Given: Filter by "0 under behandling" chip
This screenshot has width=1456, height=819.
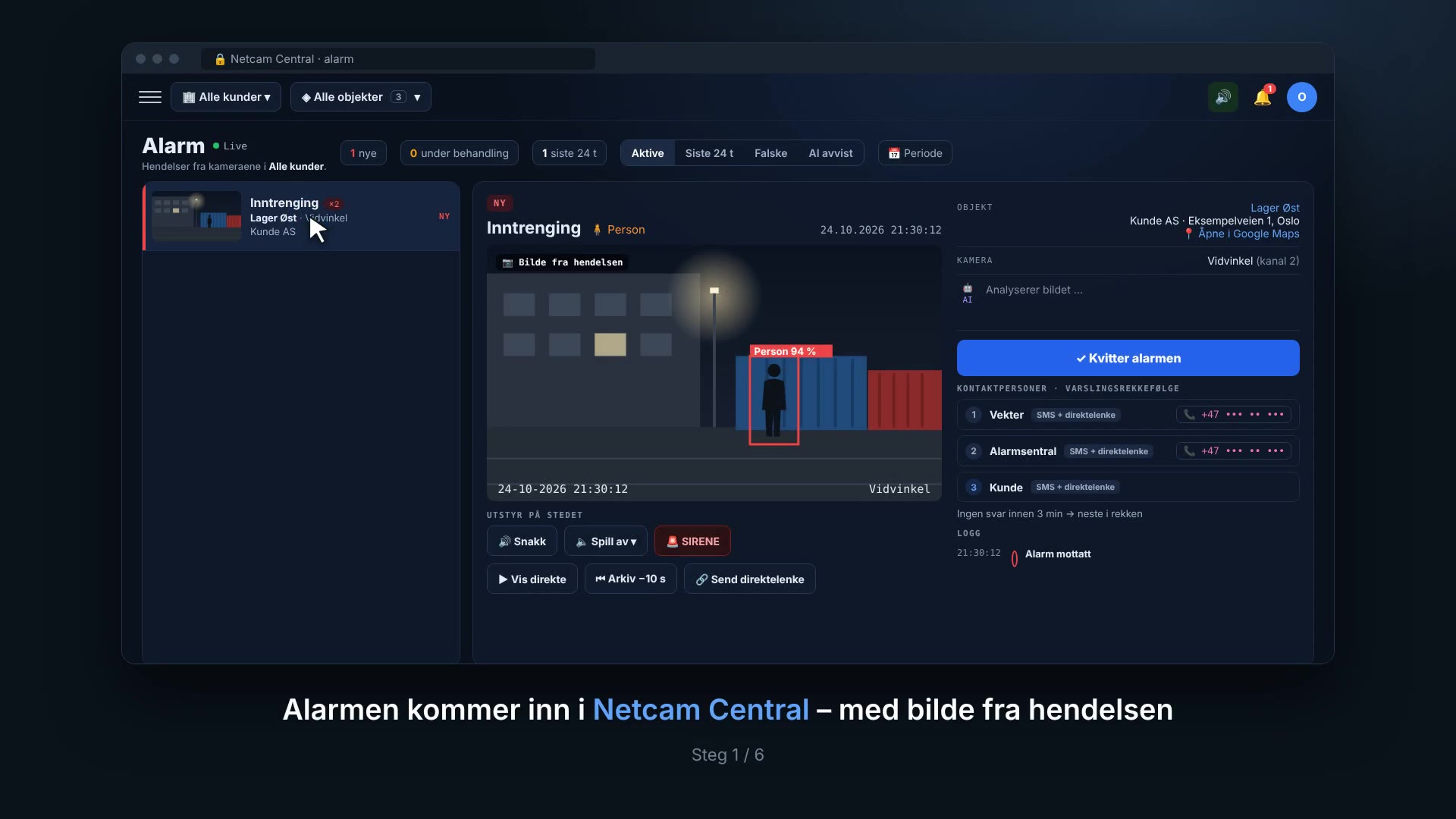Looking at the screenshot, I should point(460,153).
